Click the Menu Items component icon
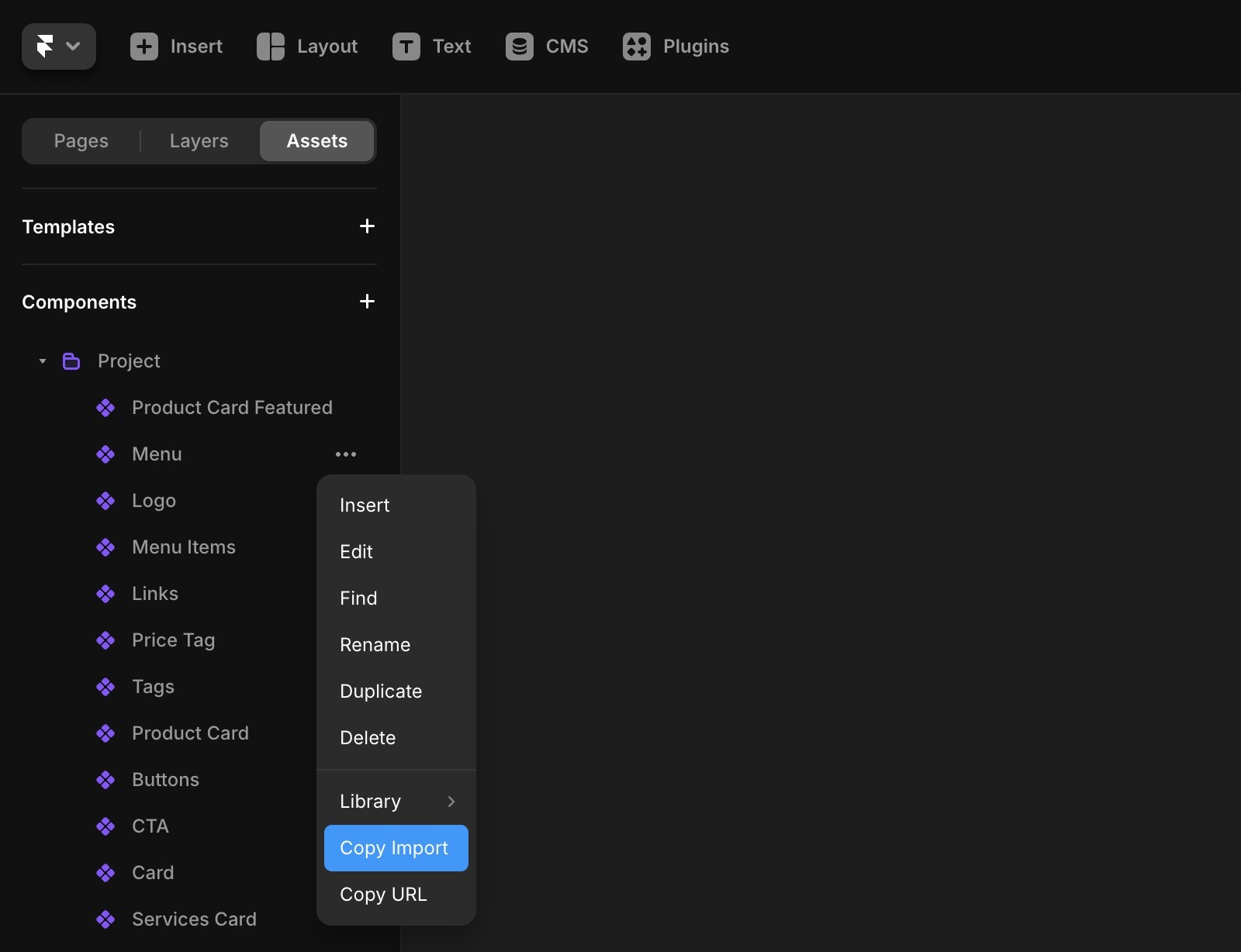The width and height of the screenshot is (1241, 952). 105,547
